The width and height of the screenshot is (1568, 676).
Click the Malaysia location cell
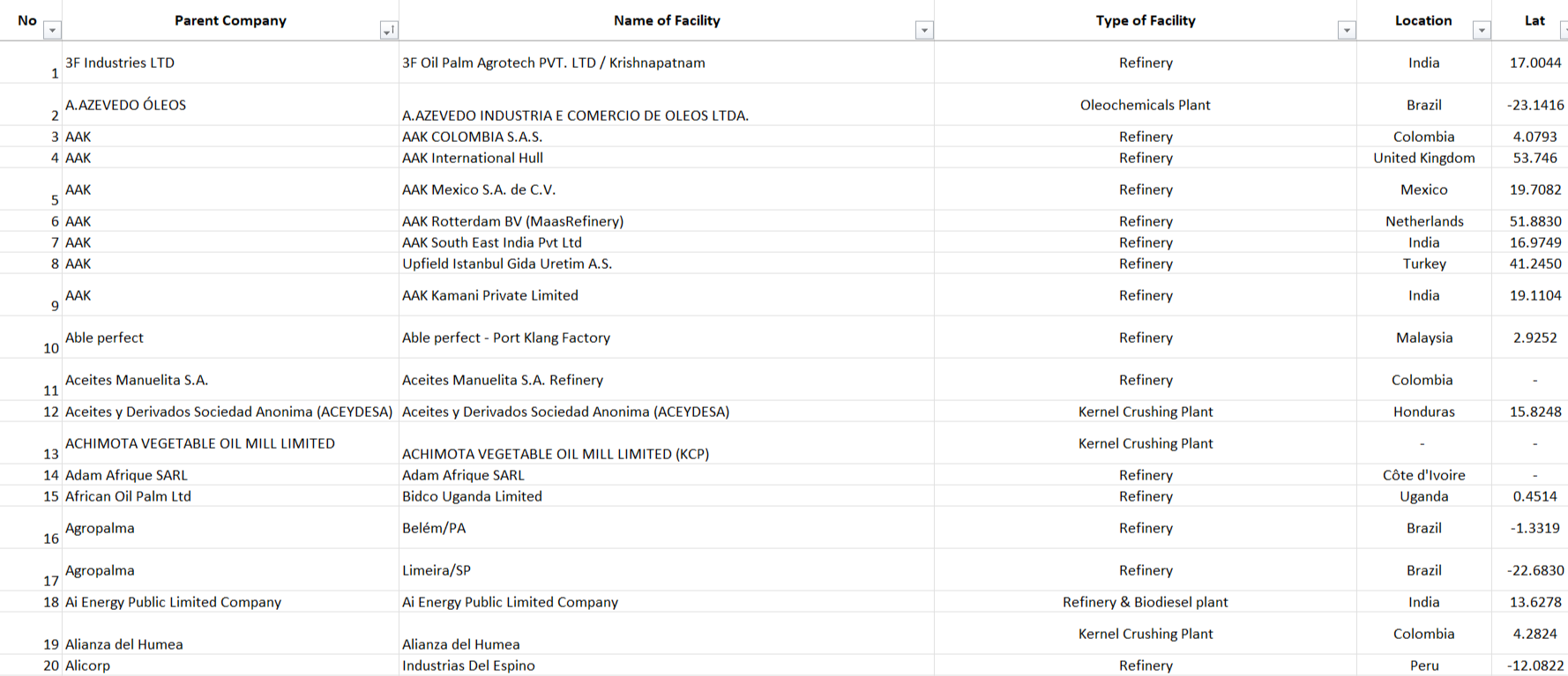(x=1424, y=338)
